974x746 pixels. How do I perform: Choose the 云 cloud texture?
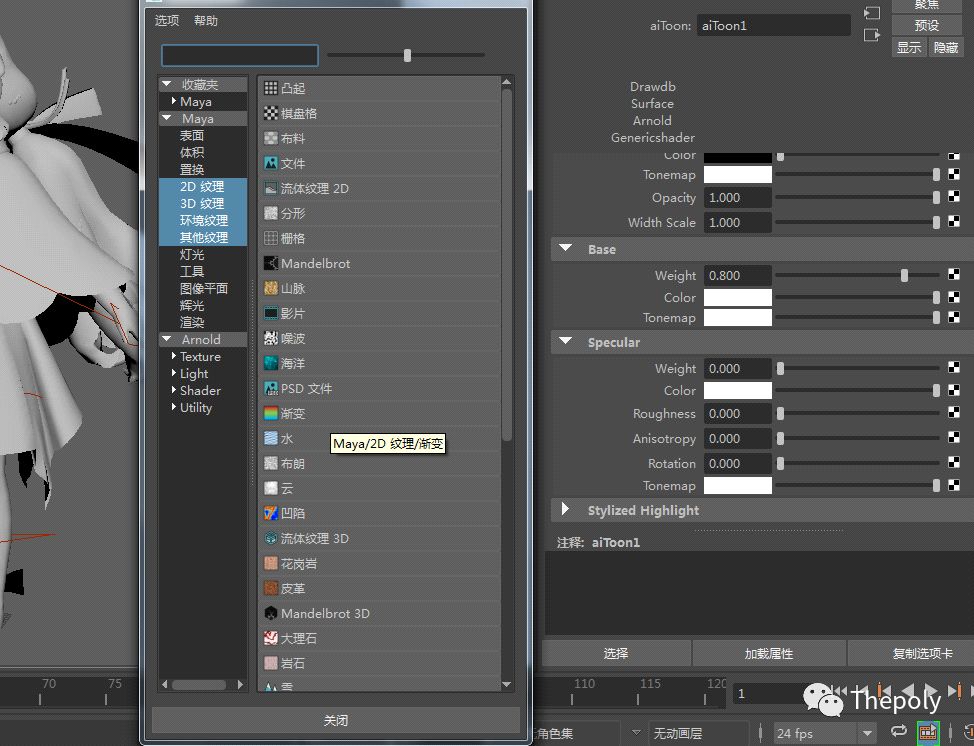click(x=380, y=488)
